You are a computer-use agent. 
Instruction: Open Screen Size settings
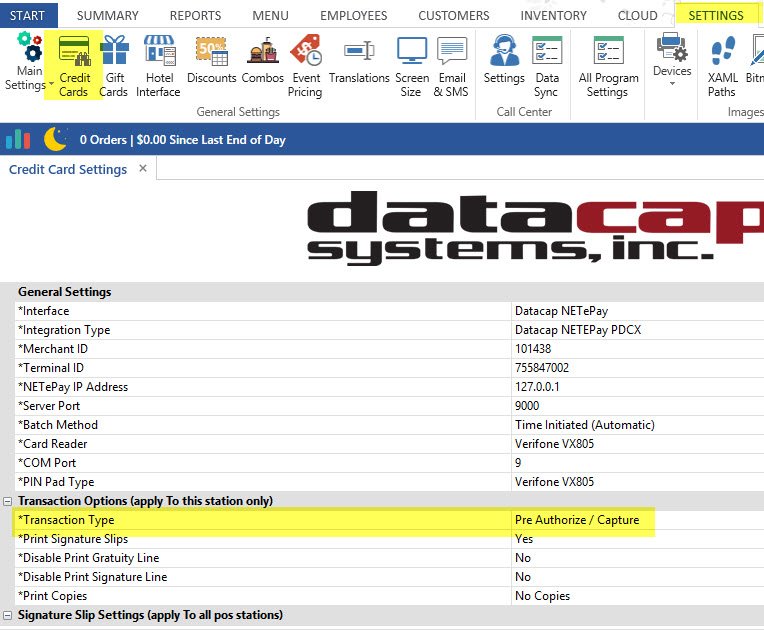(x=410, y=65)
